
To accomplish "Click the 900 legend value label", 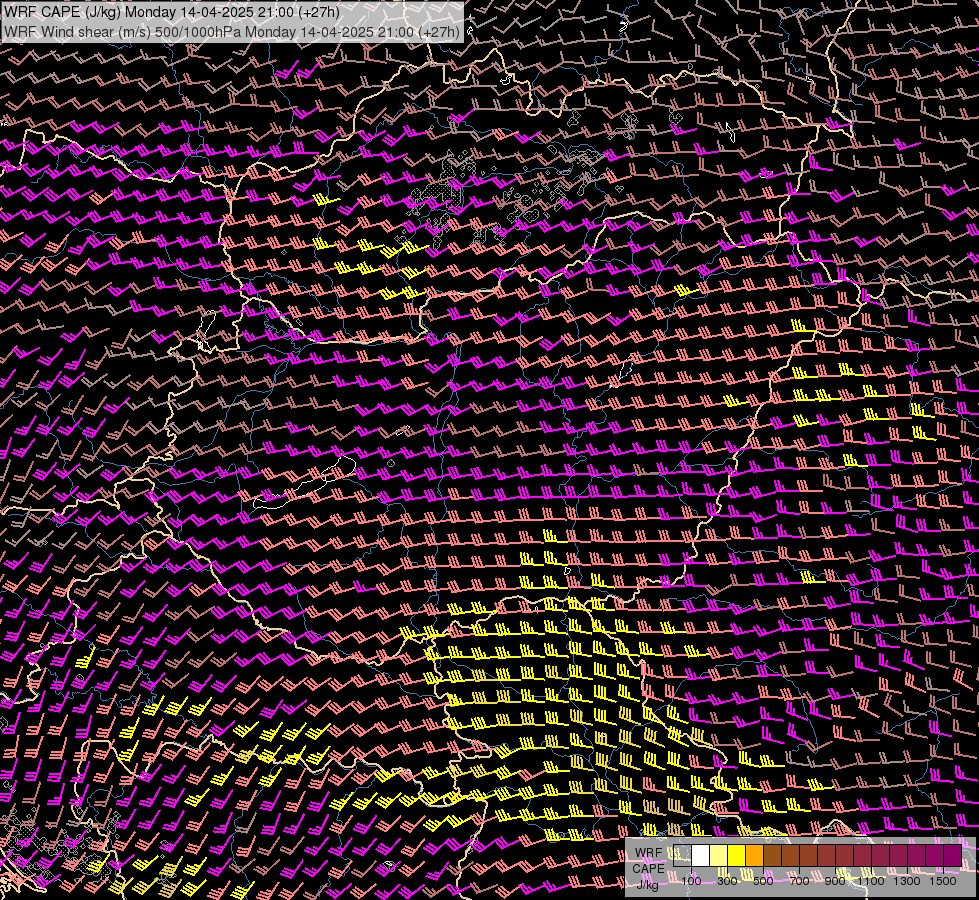I will tap(835, 881).
